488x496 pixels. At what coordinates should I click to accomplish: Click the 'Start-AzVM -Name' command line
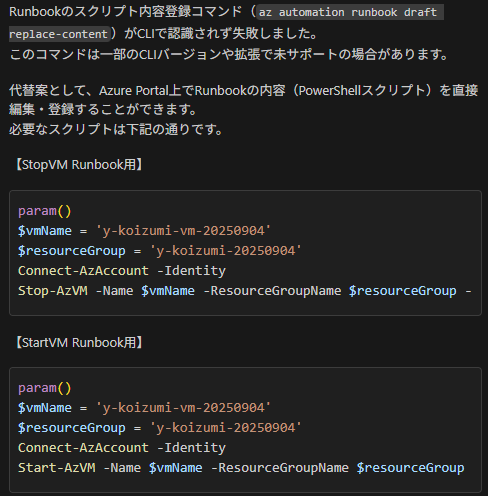(241, 468)
